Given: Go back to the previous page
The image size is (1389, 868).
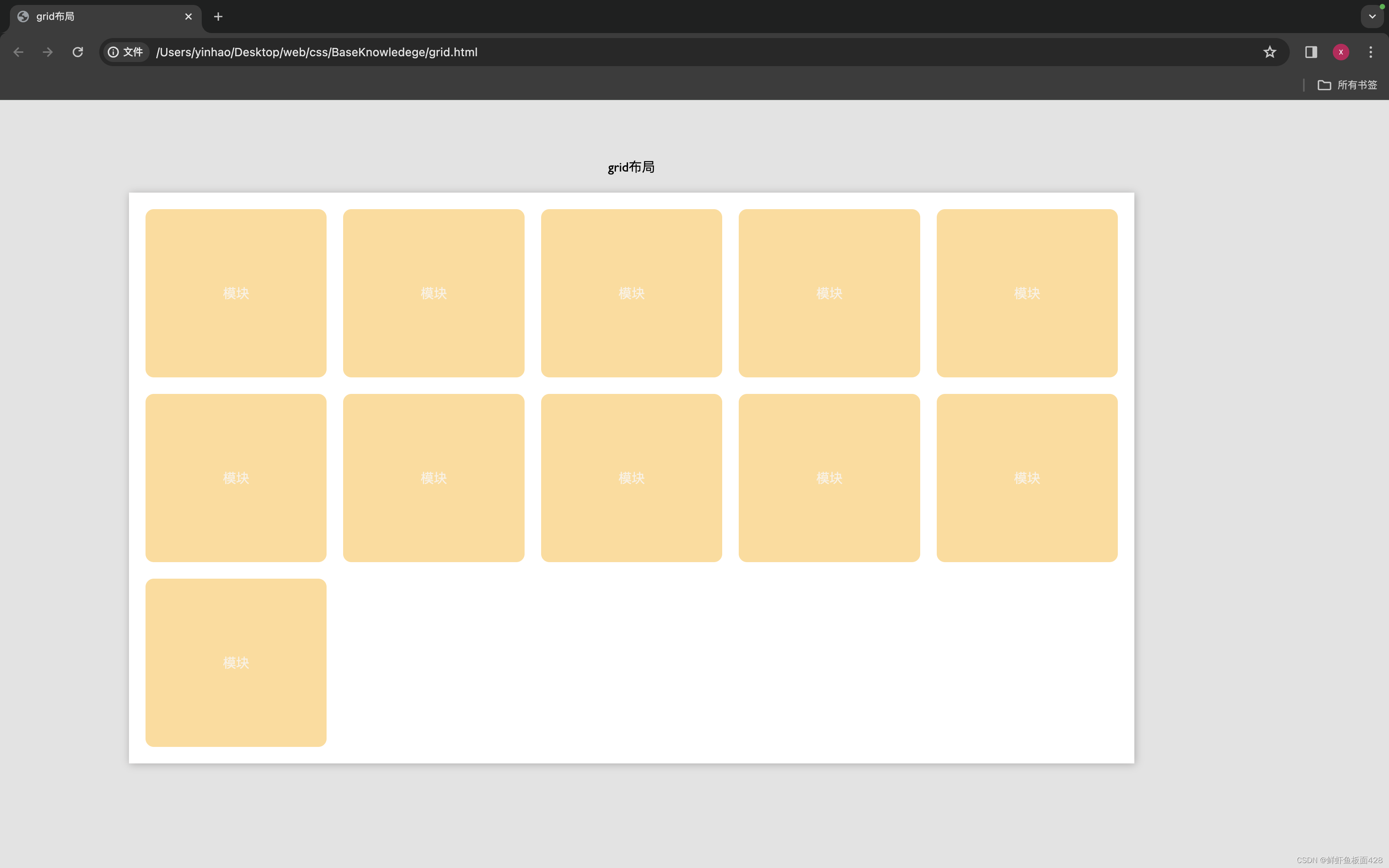Looking at the screenshot, I should pos(18,52).
